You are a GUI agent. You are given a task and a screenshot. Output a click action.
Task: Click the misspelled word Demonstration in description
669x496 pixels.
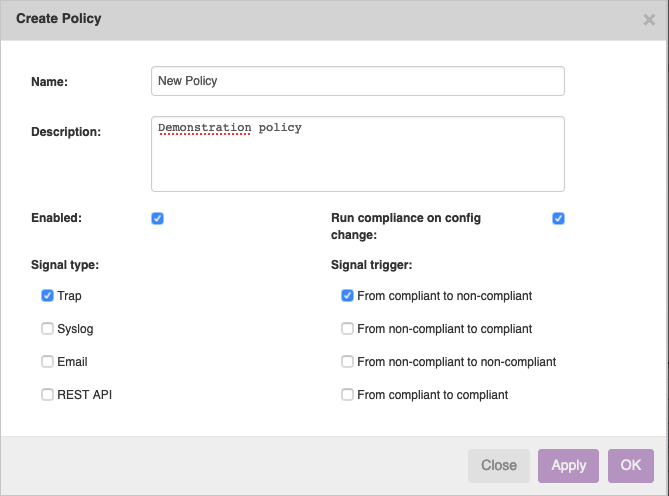click(x=204, y=128)
